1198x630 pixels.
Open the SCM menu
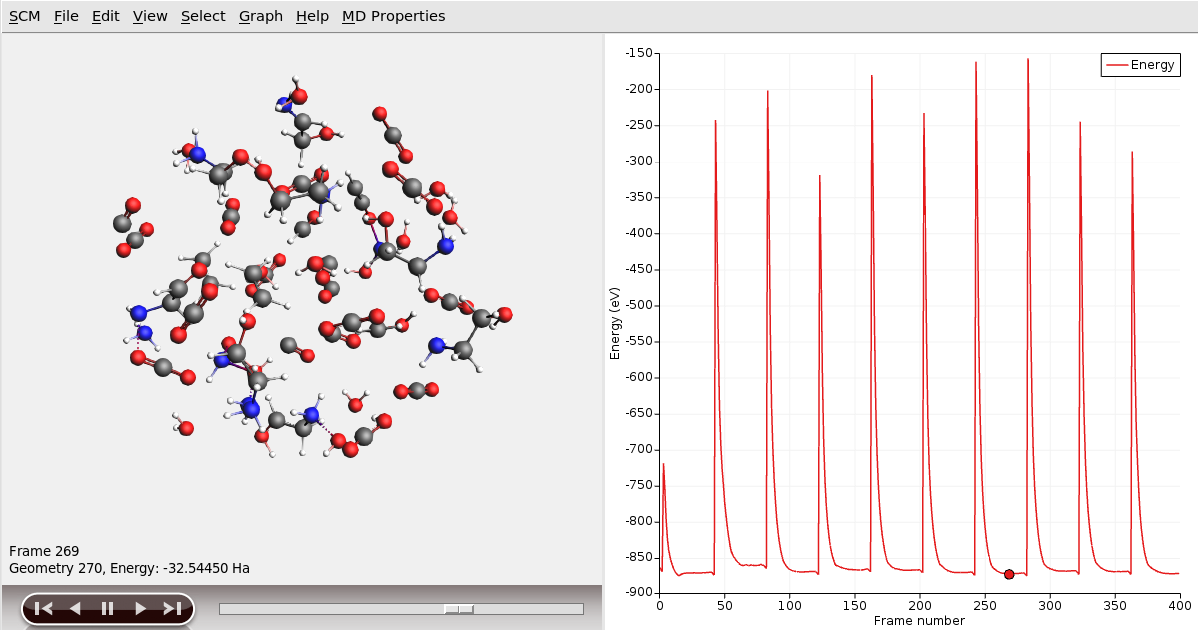click(24, 16)
